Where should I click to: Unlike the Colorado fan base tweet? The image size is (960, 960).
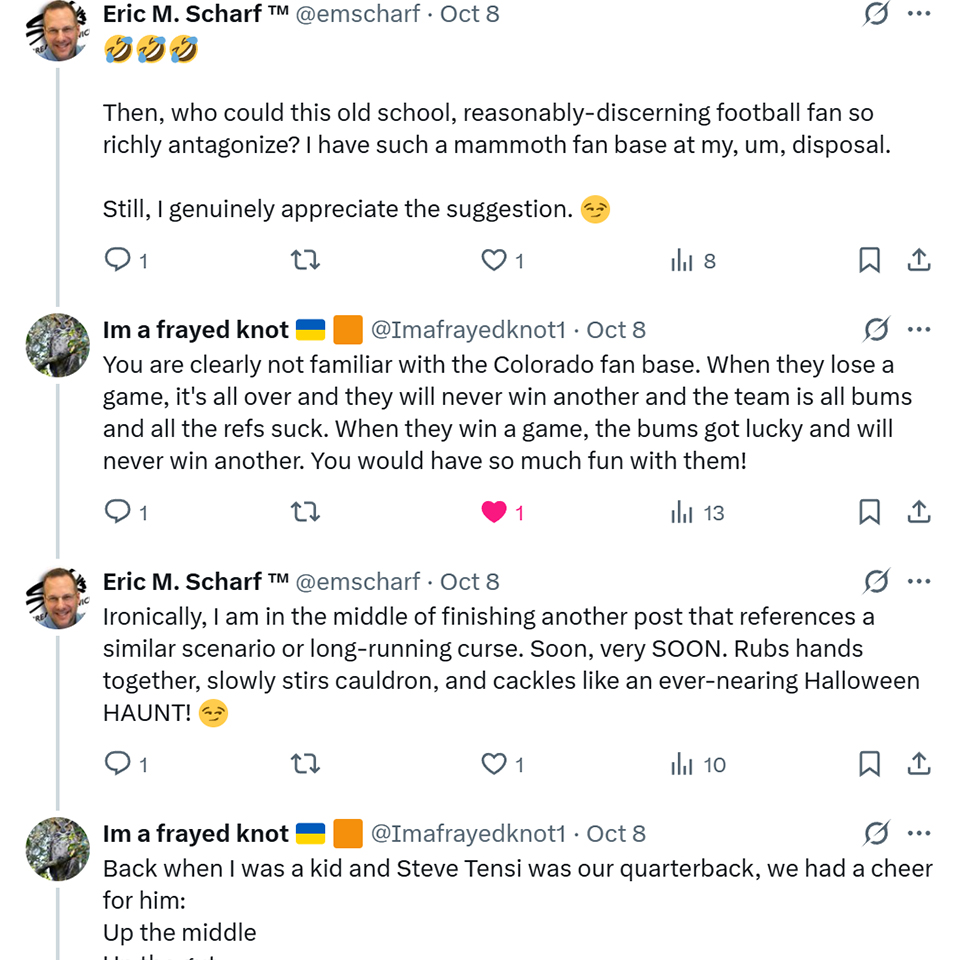tap(494, 512)
